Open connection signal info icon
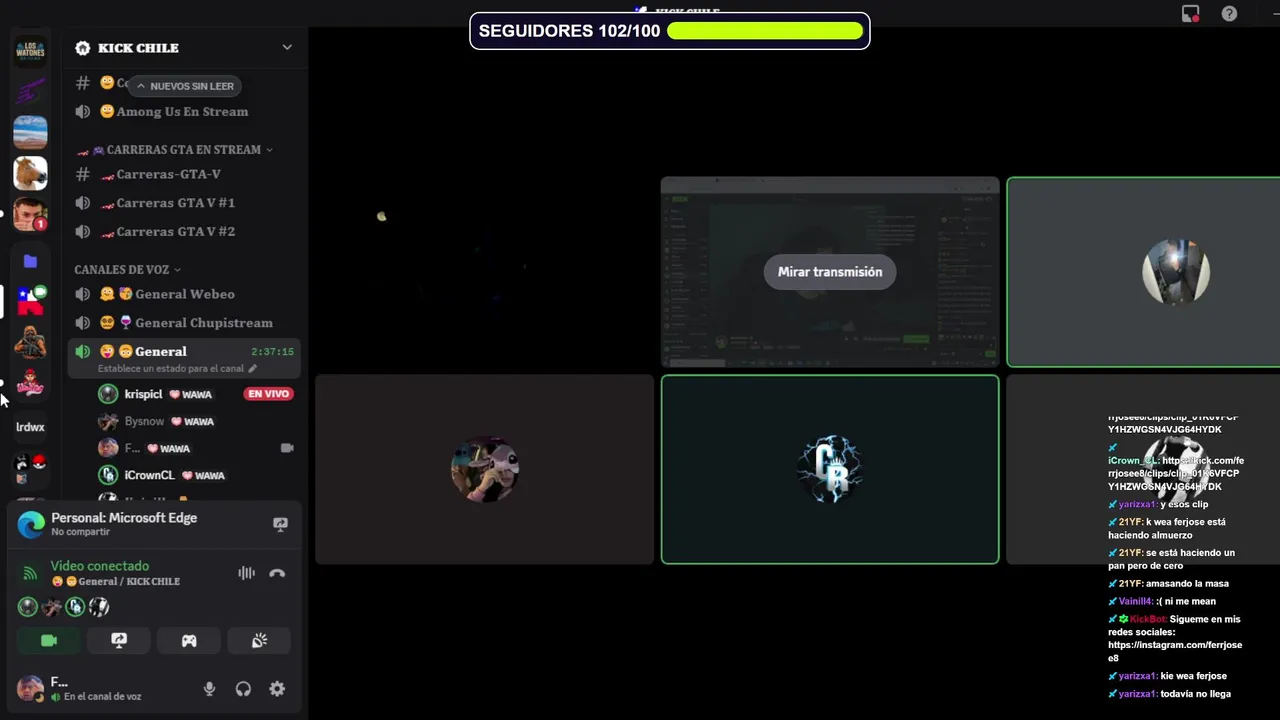1280x720 pixels. click(30, 573)
